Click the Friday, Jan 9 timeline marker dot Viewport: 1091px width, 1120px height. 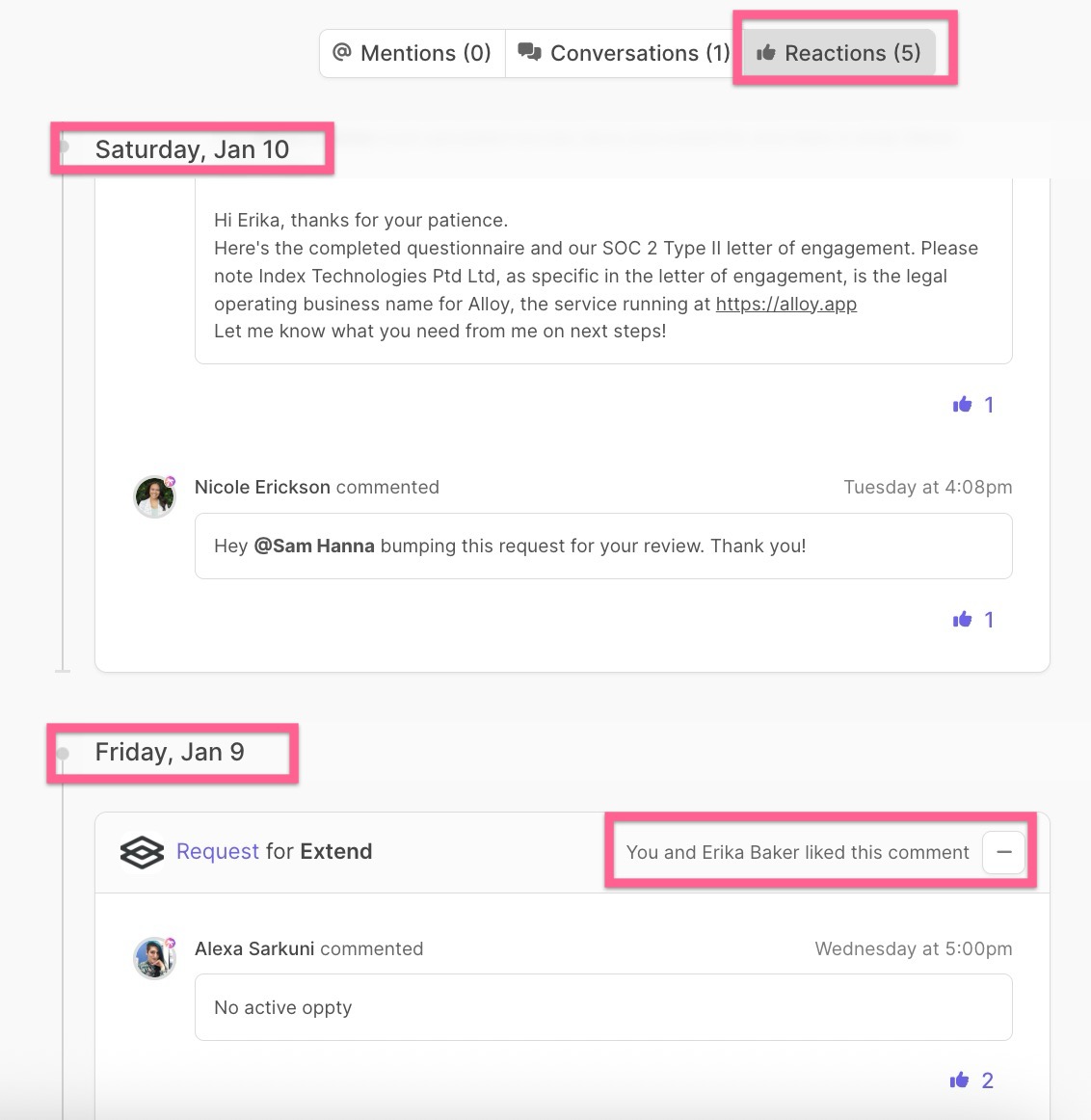pos(63,753)
